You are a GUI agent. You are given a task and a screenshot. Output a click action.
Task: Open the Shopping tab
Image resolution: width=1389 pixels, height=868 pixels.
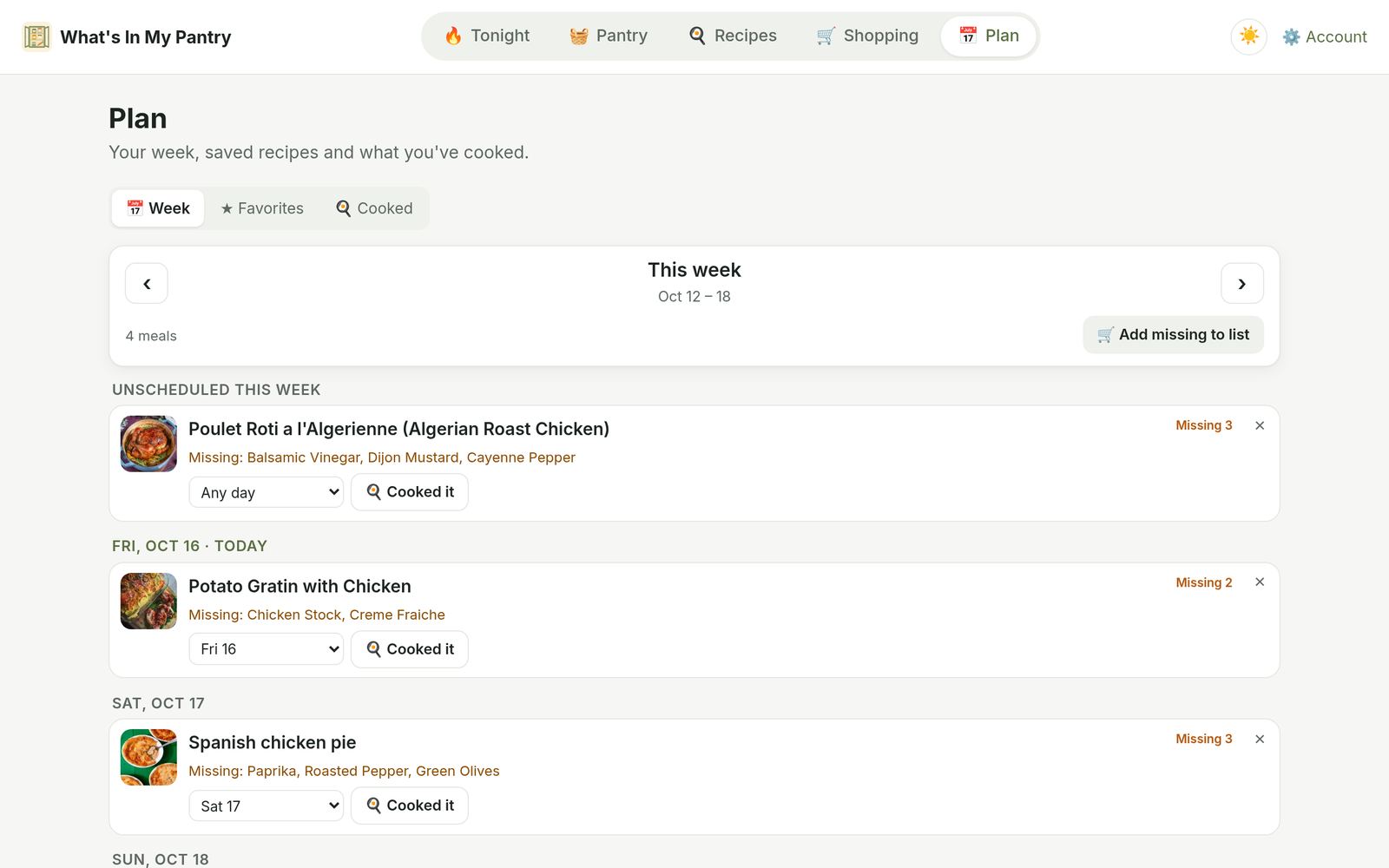(x=867, y=36)
